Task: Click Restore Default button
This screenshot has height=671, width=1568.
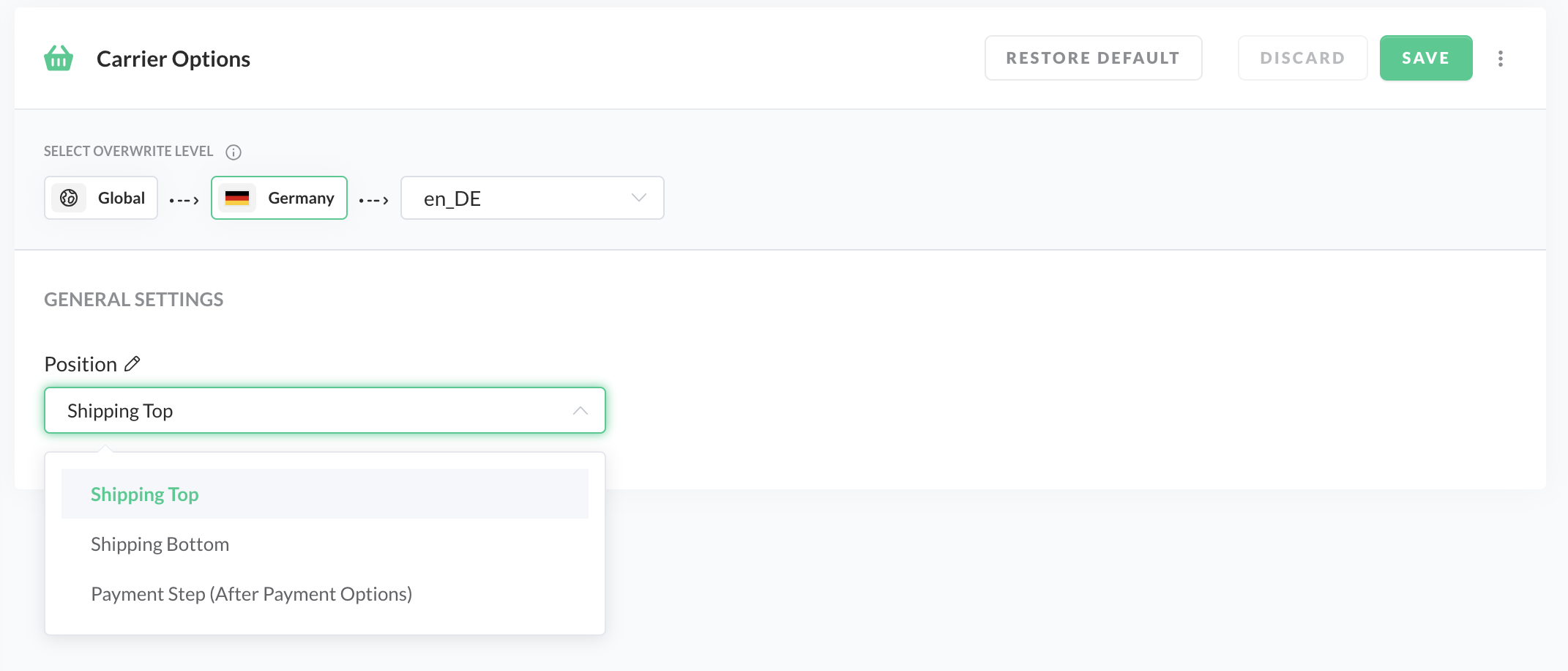Action: click(1093, 58)
